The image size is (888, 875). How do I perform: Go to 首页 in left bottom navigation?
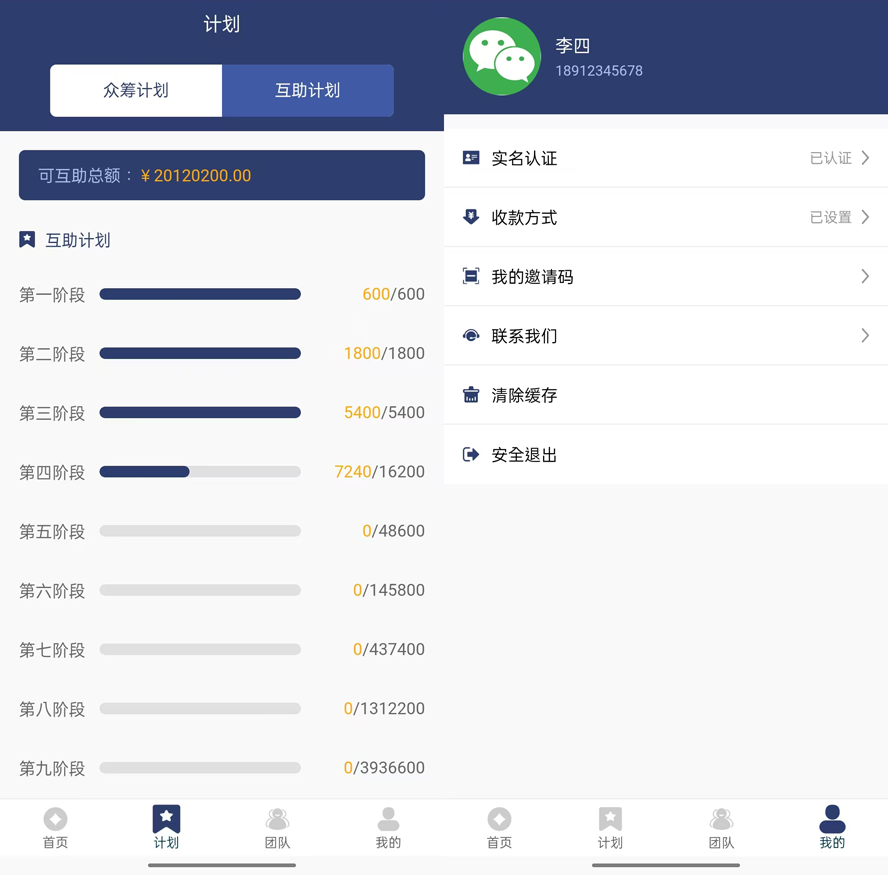click(55, 828)
